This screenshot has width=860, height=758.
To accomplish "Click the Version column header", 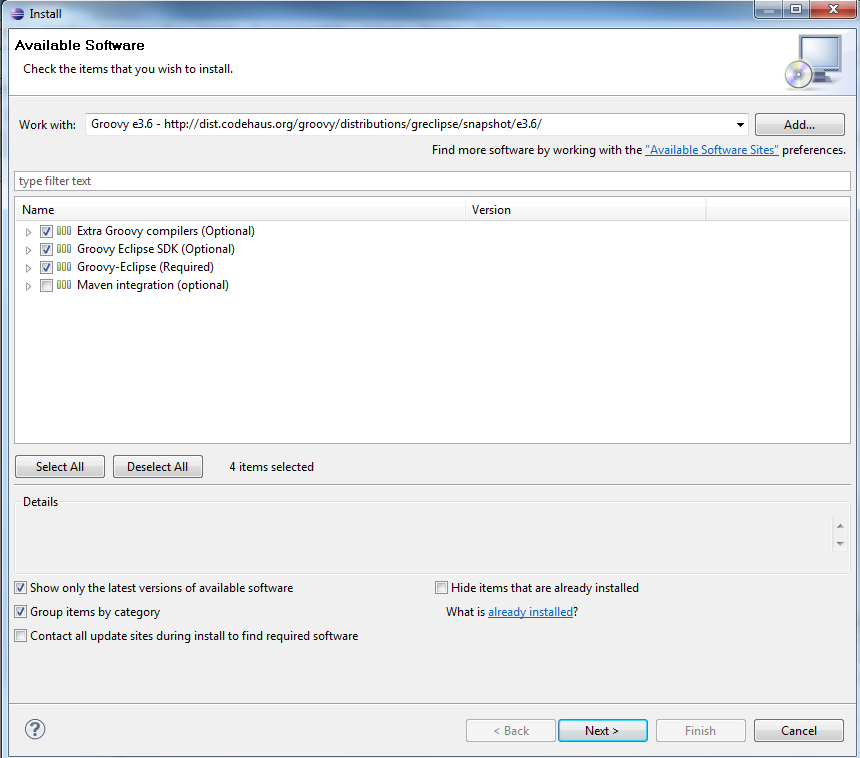I will point(586,210).
